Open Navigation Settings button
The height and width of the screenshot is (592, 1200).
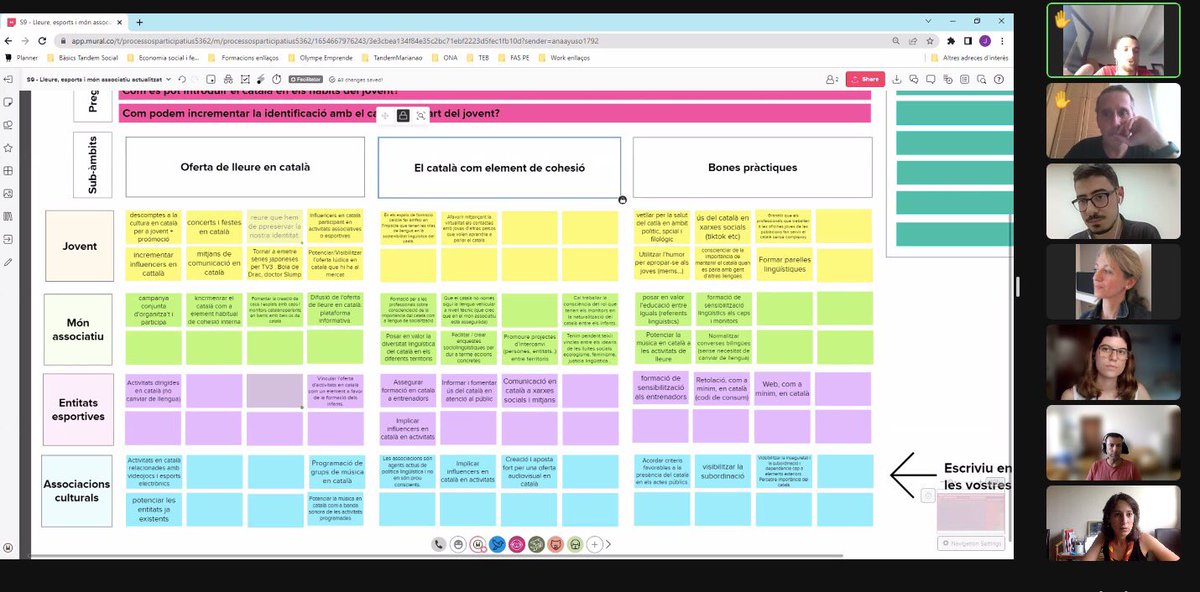point(970,543)
